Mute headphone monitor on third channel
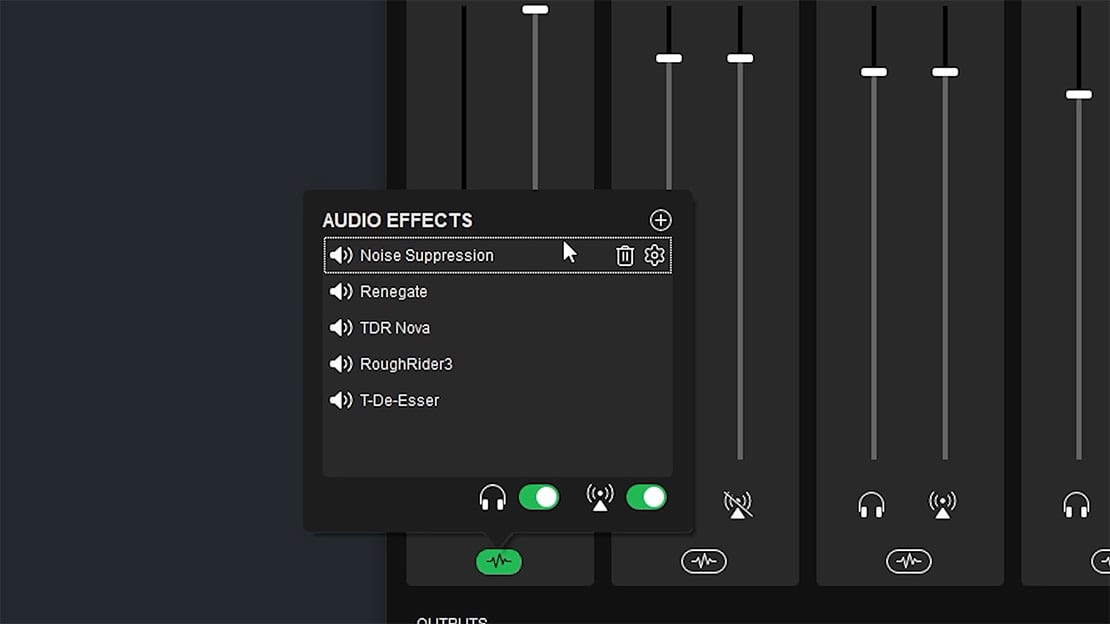 click(871, 504)
